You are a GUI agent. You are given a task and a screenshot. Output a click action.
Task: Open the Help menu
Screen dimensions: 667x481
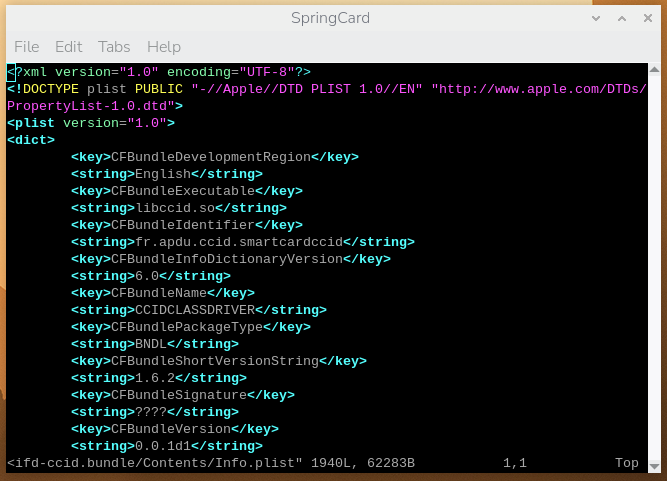tap(164, 47)
